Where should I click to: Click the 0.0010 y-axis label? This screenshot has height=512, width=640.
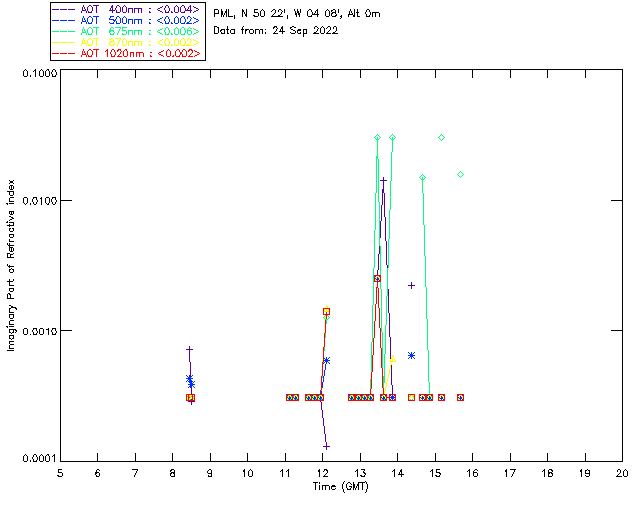coord(40,331)
